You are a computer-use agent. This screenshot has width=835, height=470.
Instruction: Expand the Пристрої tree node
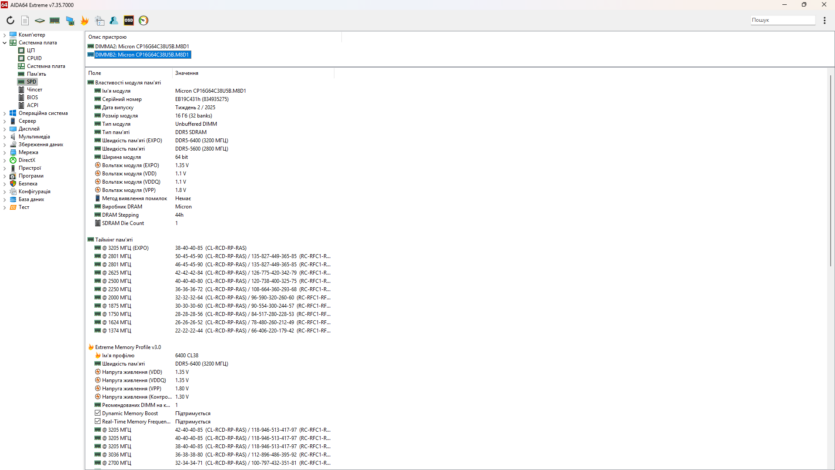tap(5, 168)
